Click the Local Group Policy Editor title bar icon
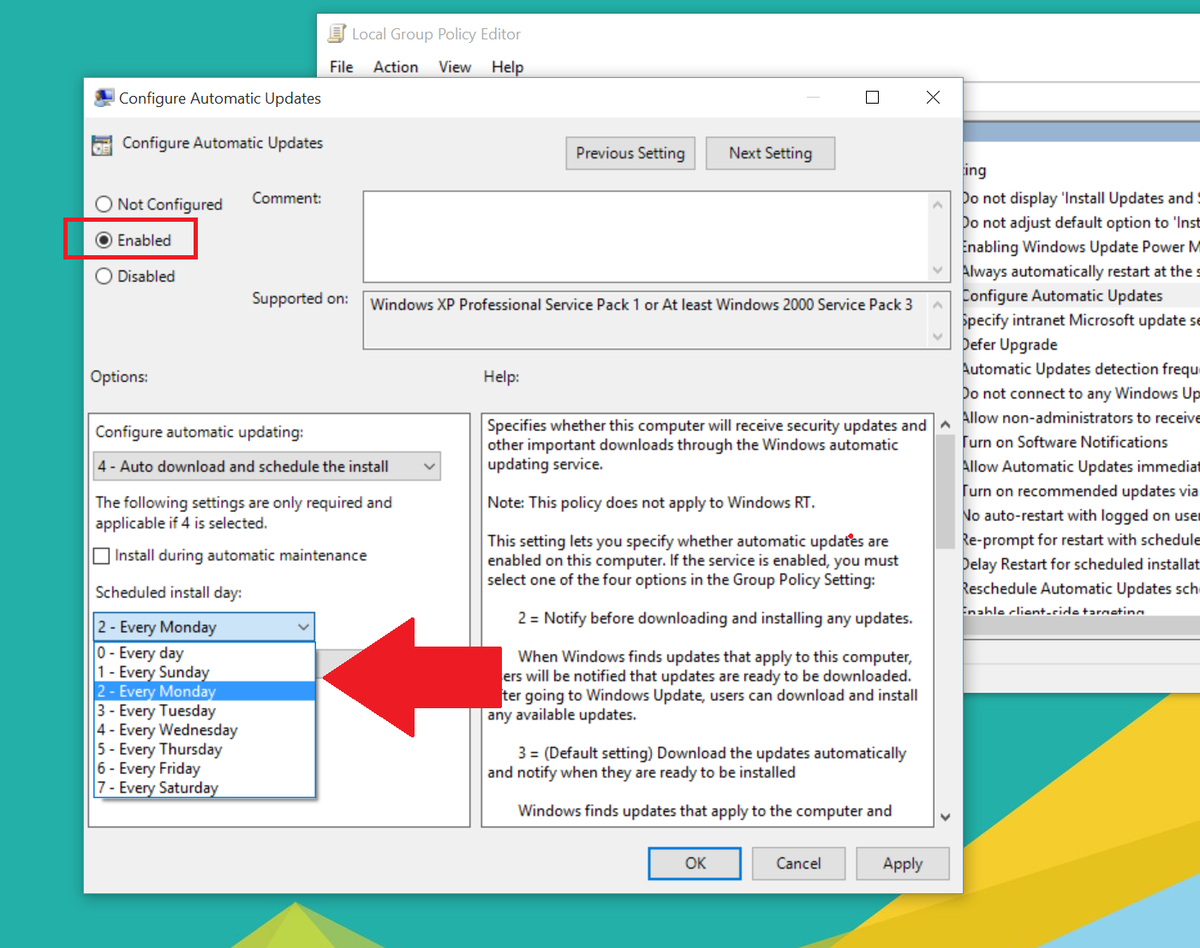 tap(337, 33)
